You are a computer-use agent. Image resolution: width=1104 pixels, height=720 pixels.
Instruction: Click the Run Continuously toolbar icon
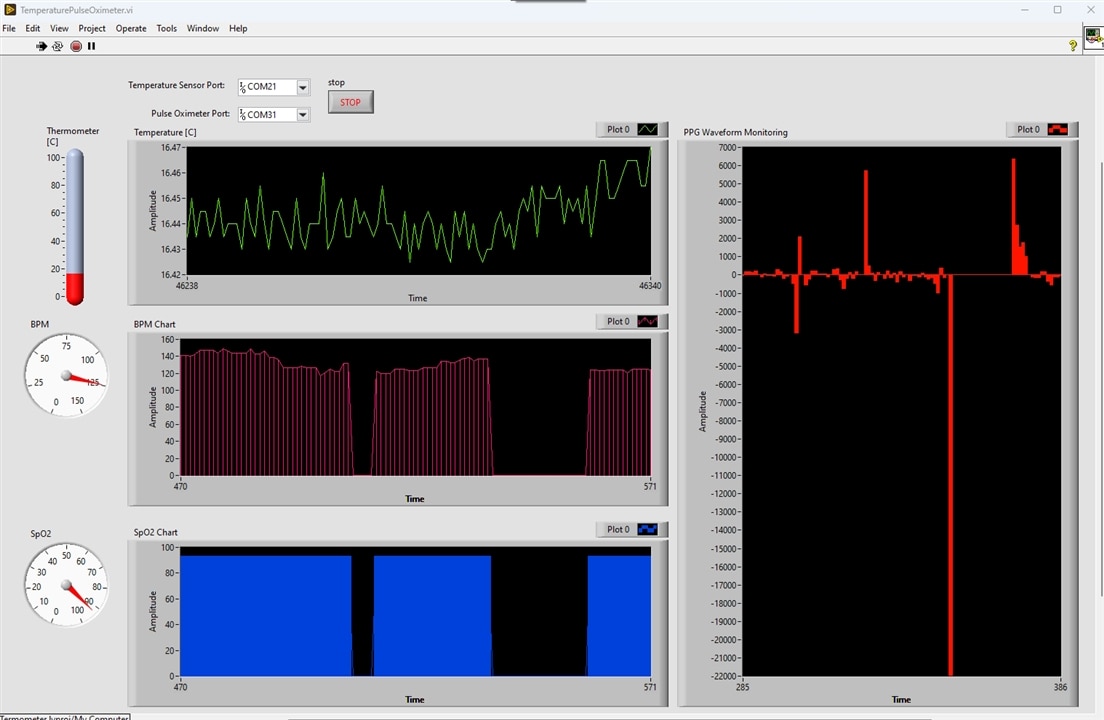[x=58, y=46]
